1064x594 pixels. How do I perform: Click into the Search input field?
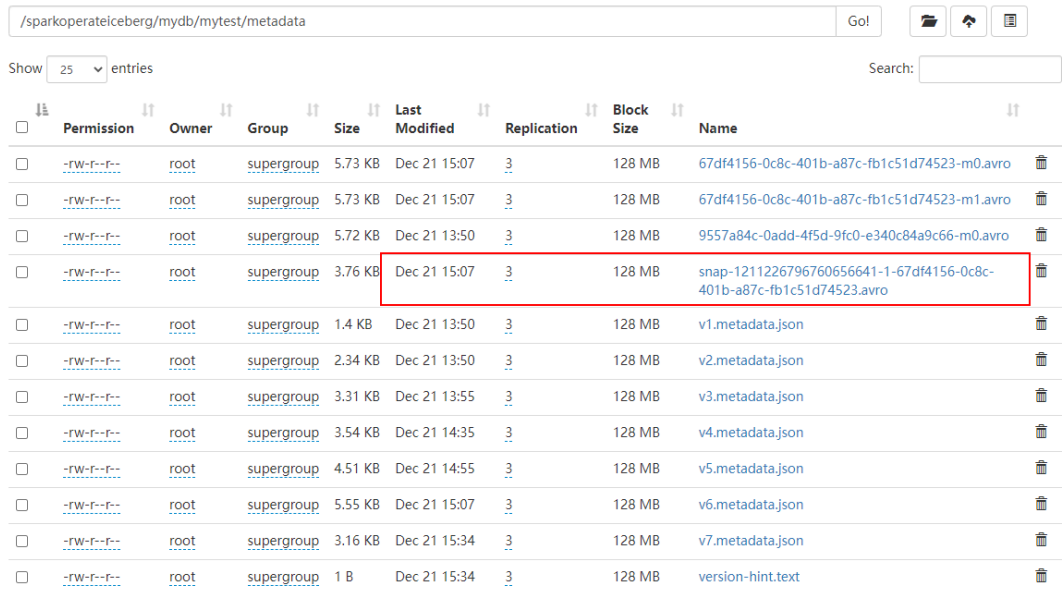tap(988, 69)
